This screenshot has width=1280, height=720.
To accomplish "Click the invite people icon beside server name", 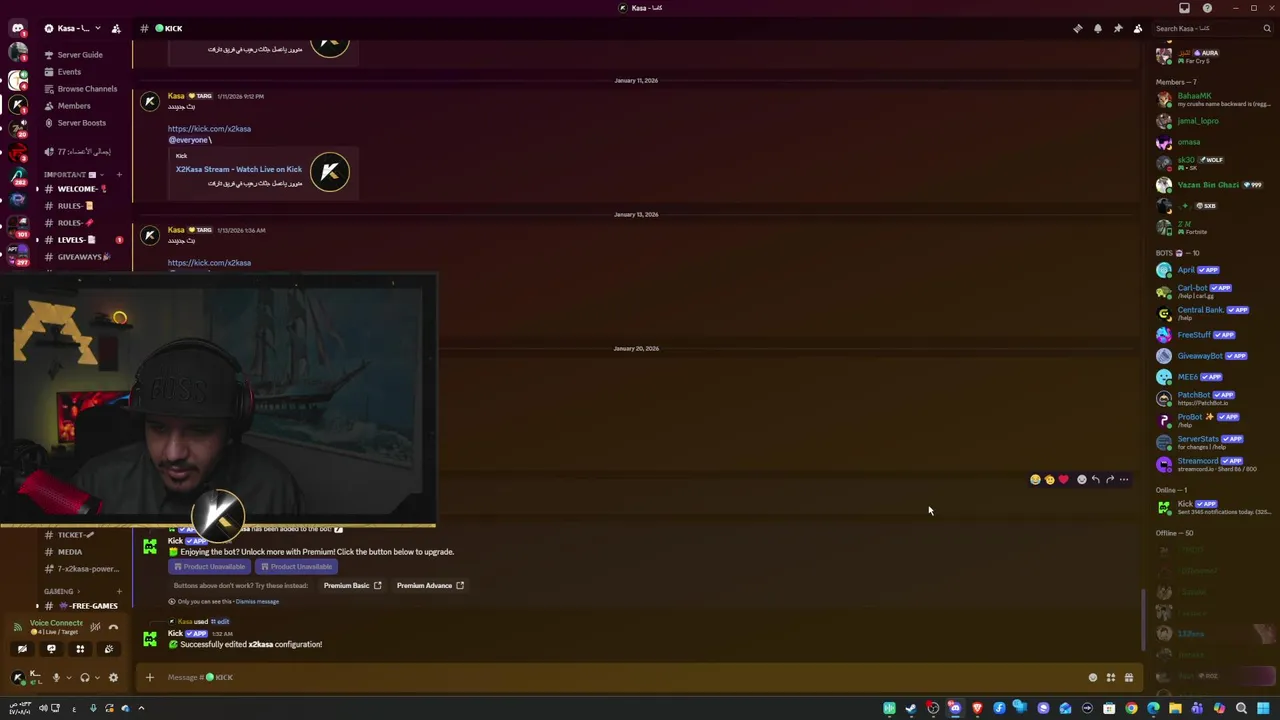I will [x=116, y=28].
